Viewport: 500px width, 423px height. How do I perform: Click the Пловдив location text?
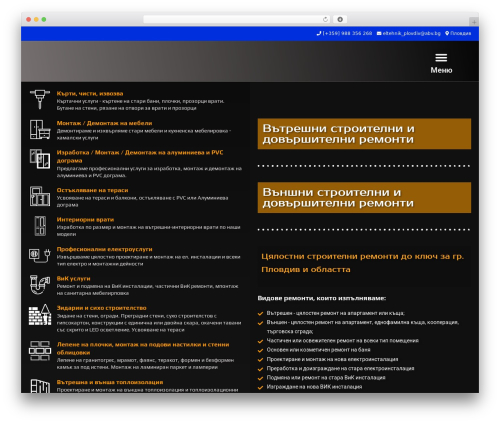(461, 33)
